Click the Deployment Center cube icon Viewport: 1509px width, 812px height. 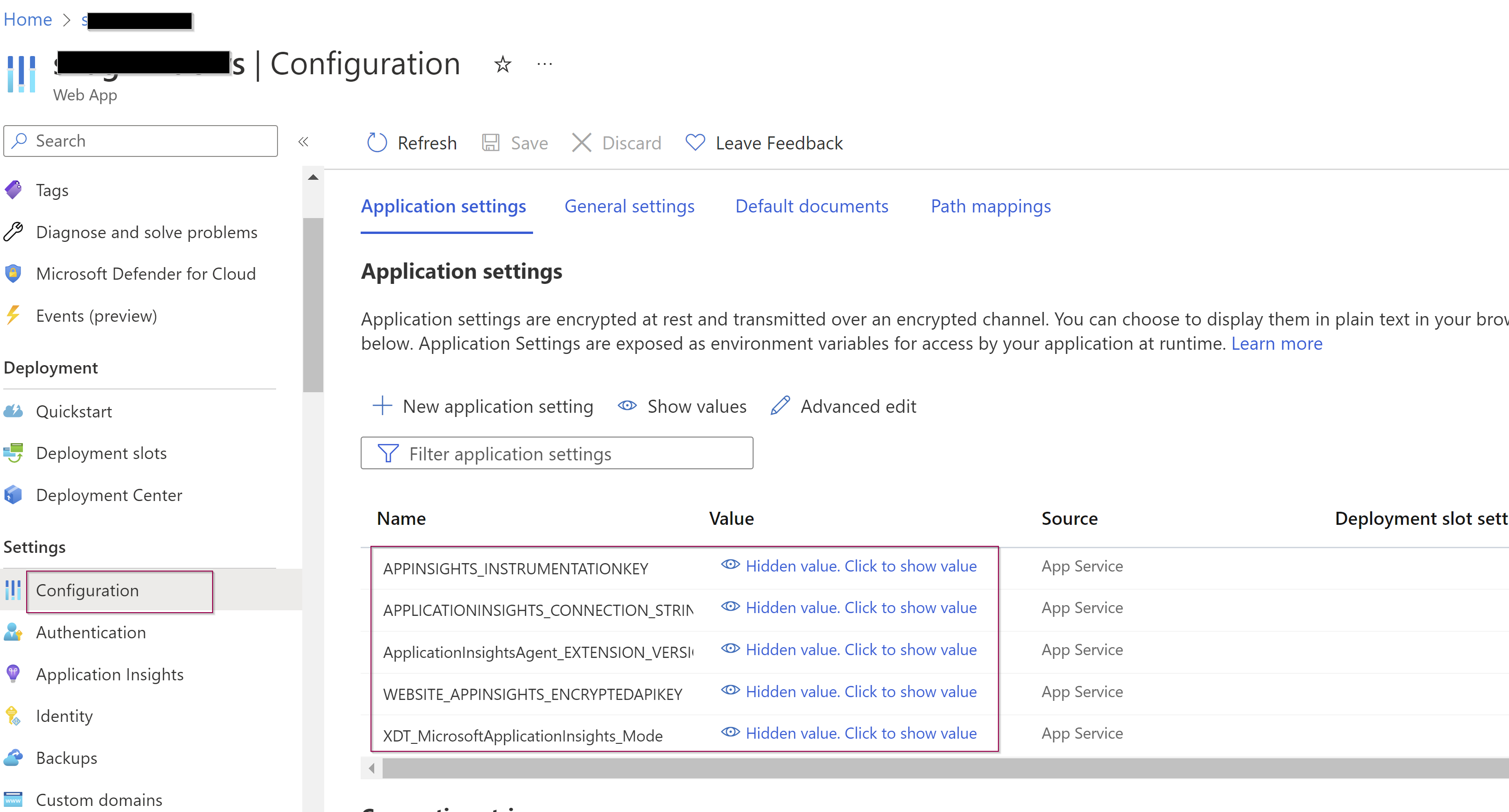tap(13, 494)
